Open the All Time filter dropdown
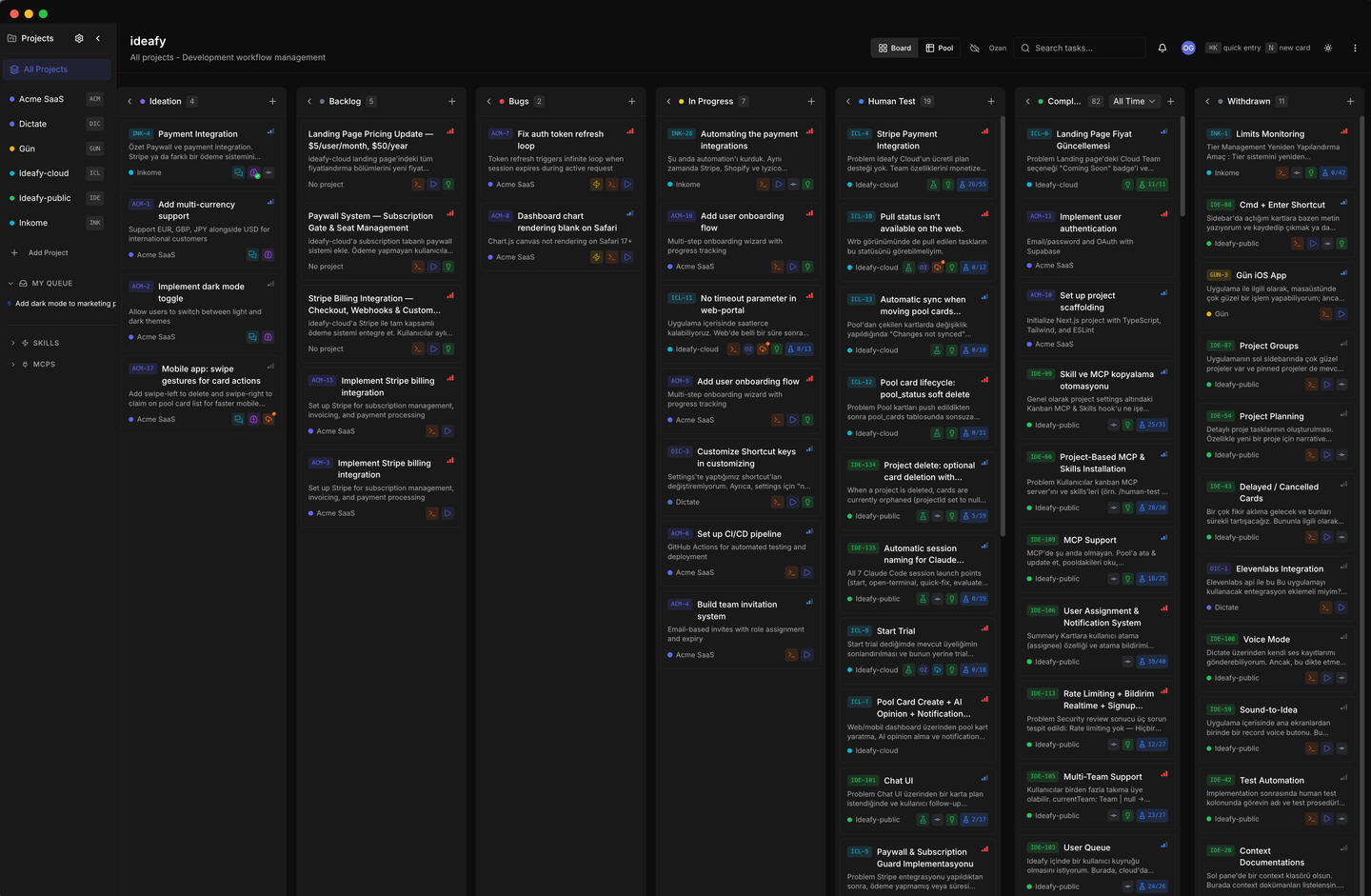 coord(1136,101)
